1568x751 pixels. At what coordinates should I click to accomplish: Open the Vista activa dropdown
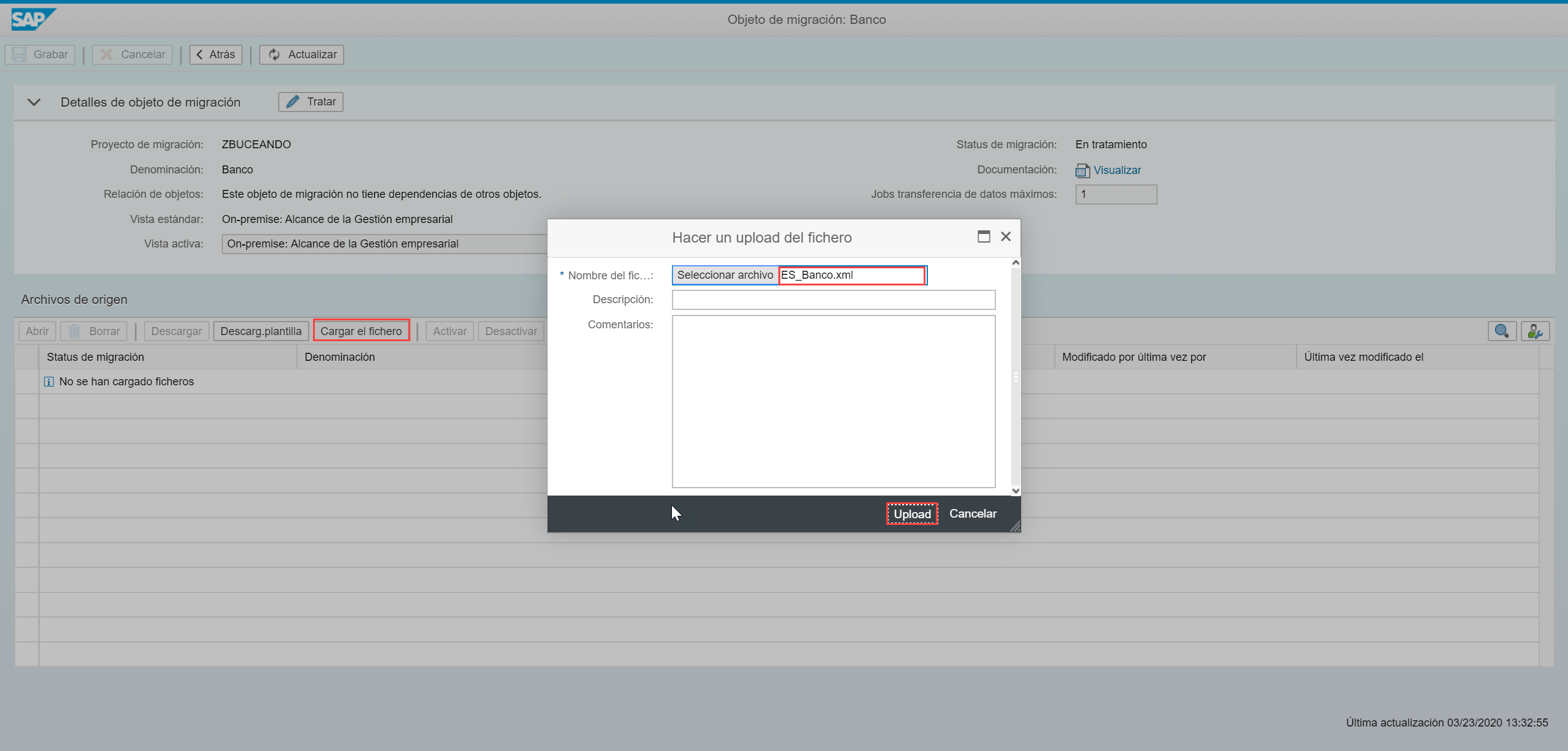coord(383,244)
